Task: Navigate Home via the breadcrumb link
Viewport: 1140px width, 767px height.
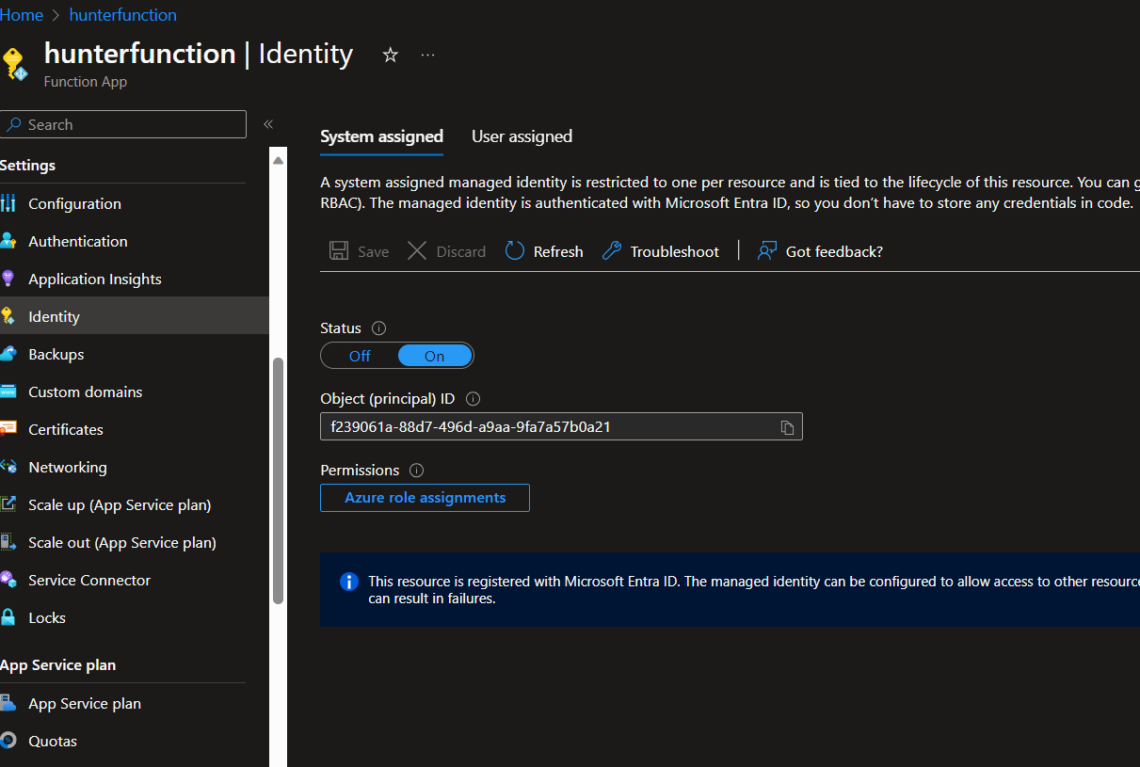Action: [x=21, y=14]
